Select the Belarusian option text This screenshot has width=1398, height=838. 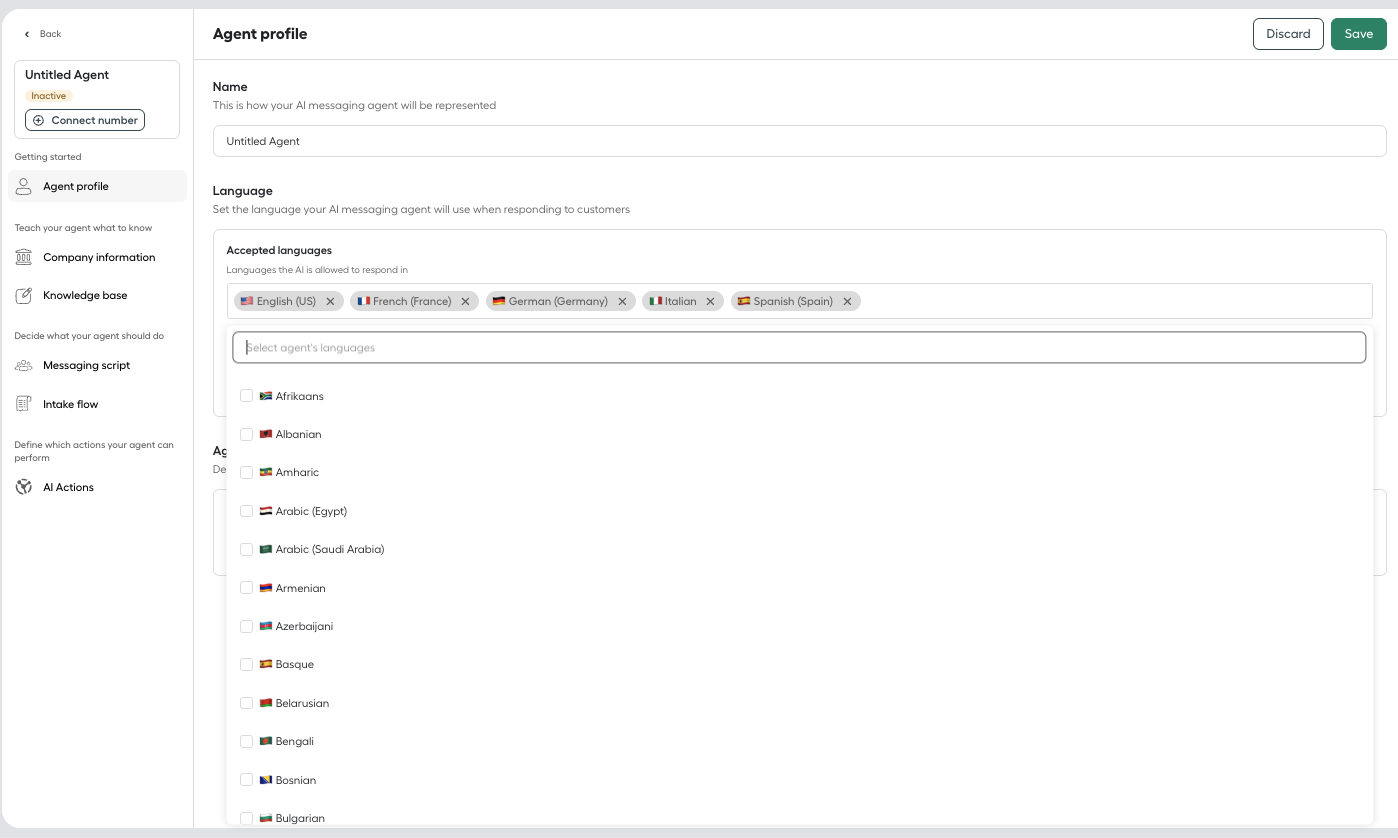pos(302,703)
